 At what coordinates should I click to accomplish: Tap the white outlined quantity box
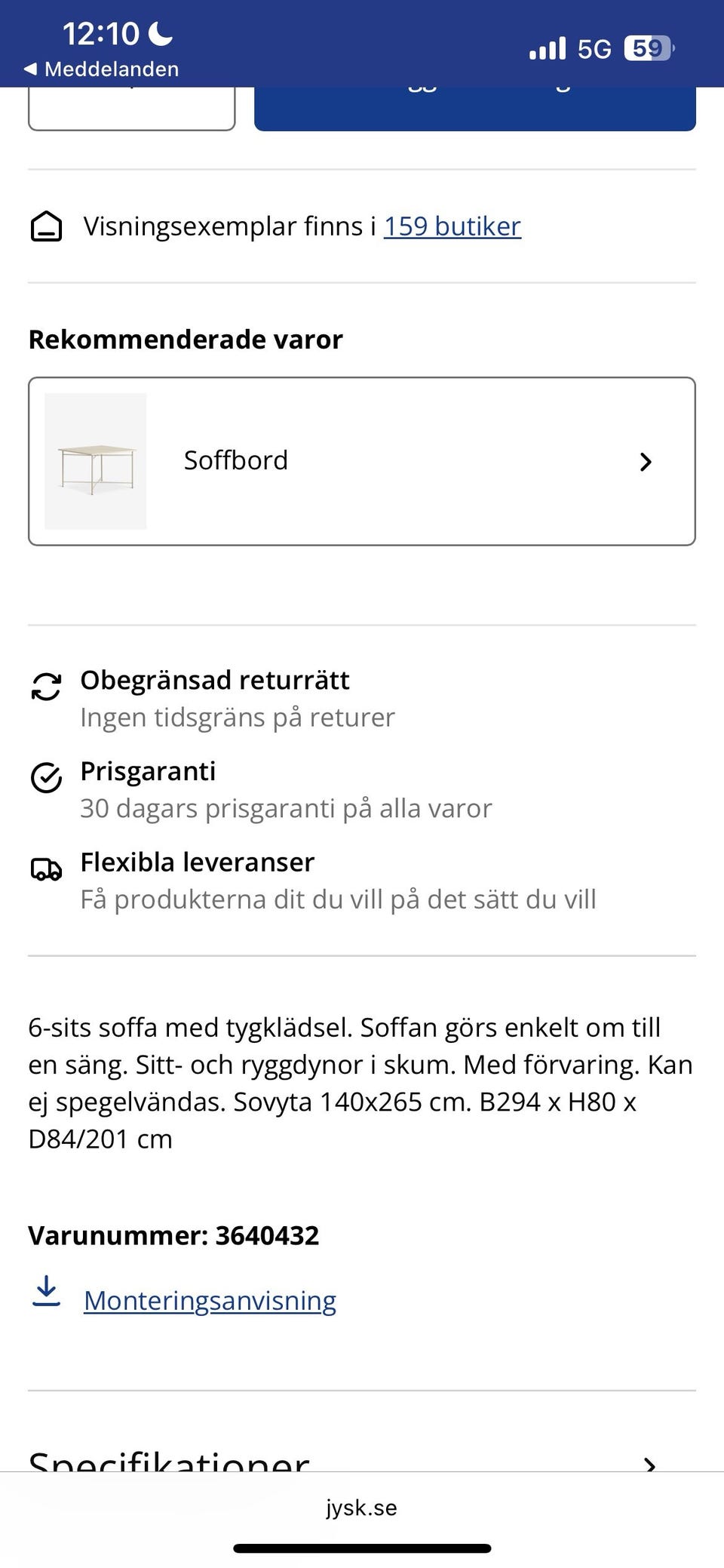pyautogui.click(x=132, y=111)
